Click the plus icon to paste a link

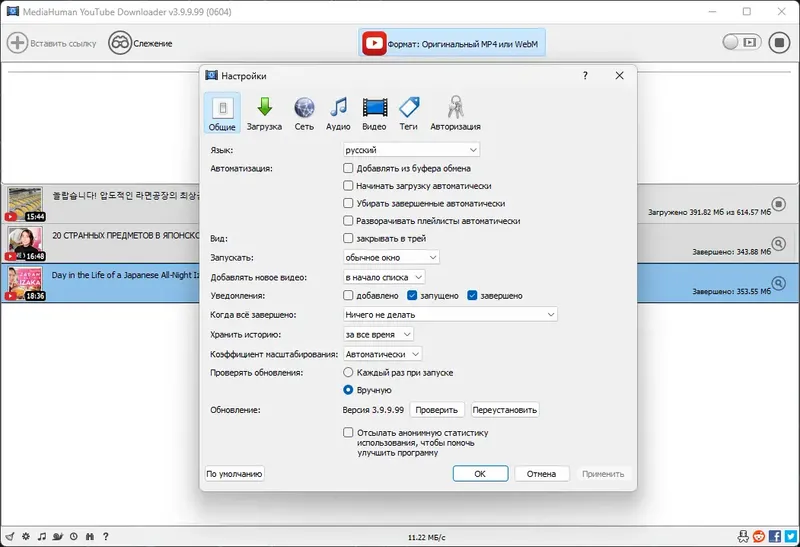point(17,43)
